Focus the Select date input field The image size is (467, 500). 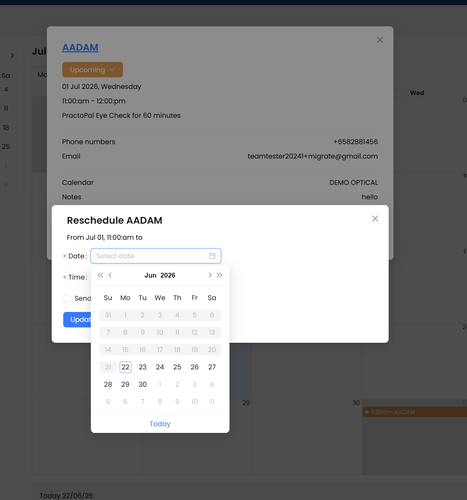156,256
